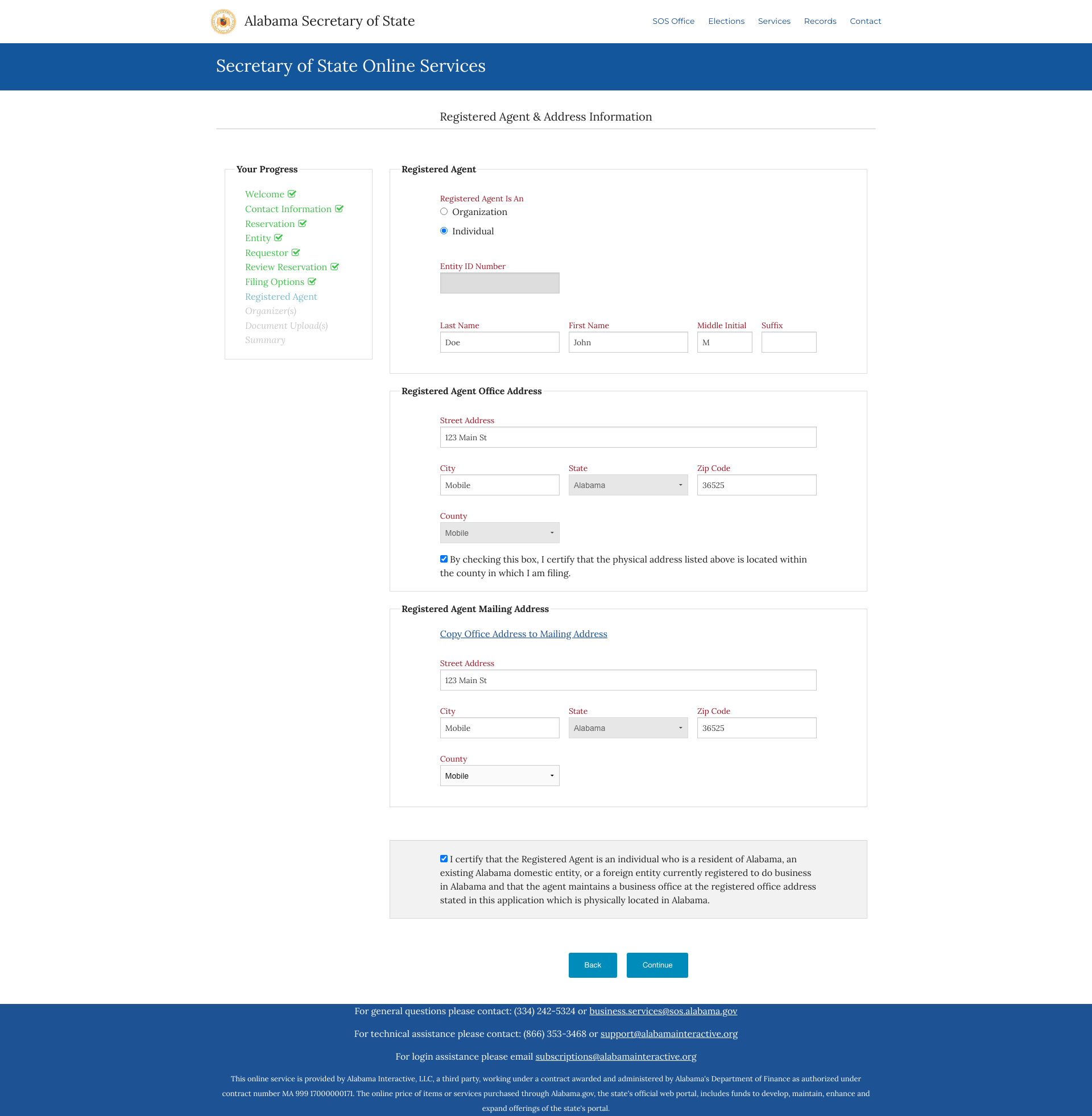This screenshot has width=1092, height=1116.
Task: Click the Contact Information checkmark icon
Action: pos(339,209)
